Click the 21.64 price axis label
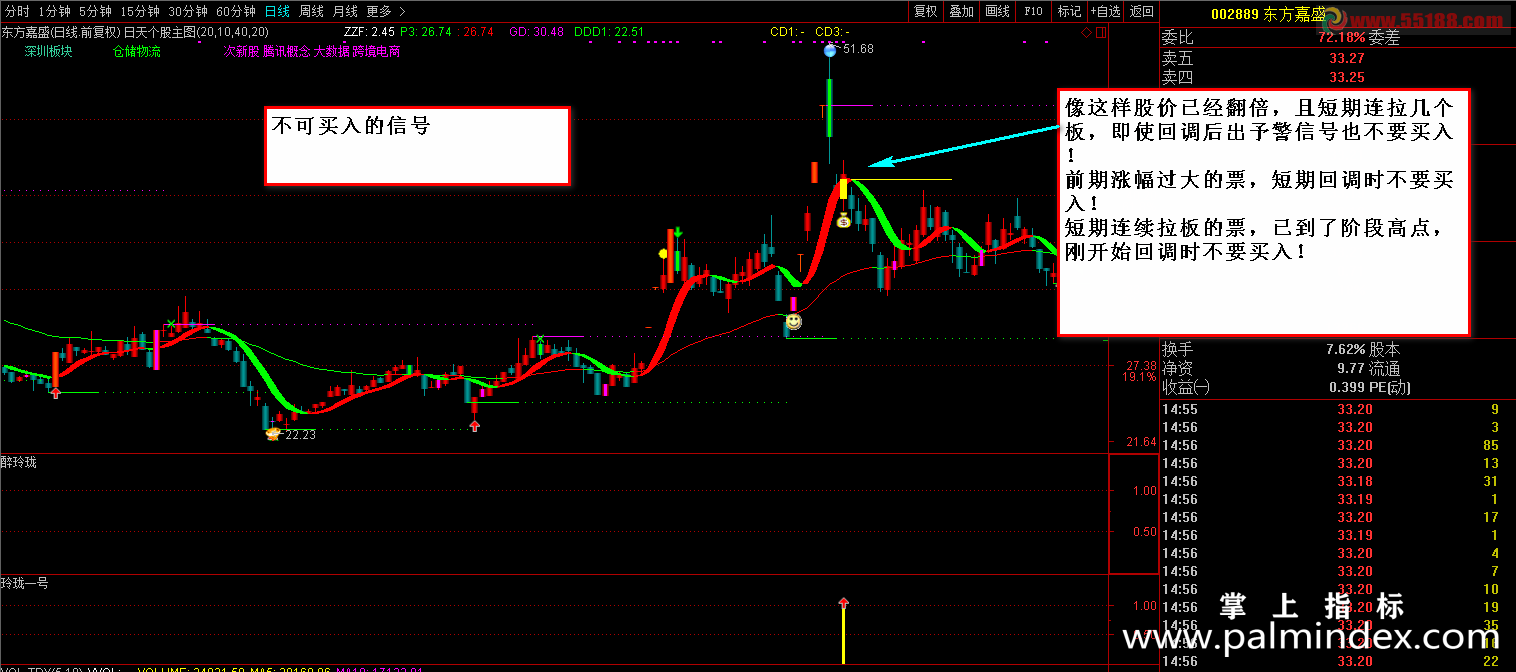Viewport: 1516px width, 672px height. point(1140,442)
